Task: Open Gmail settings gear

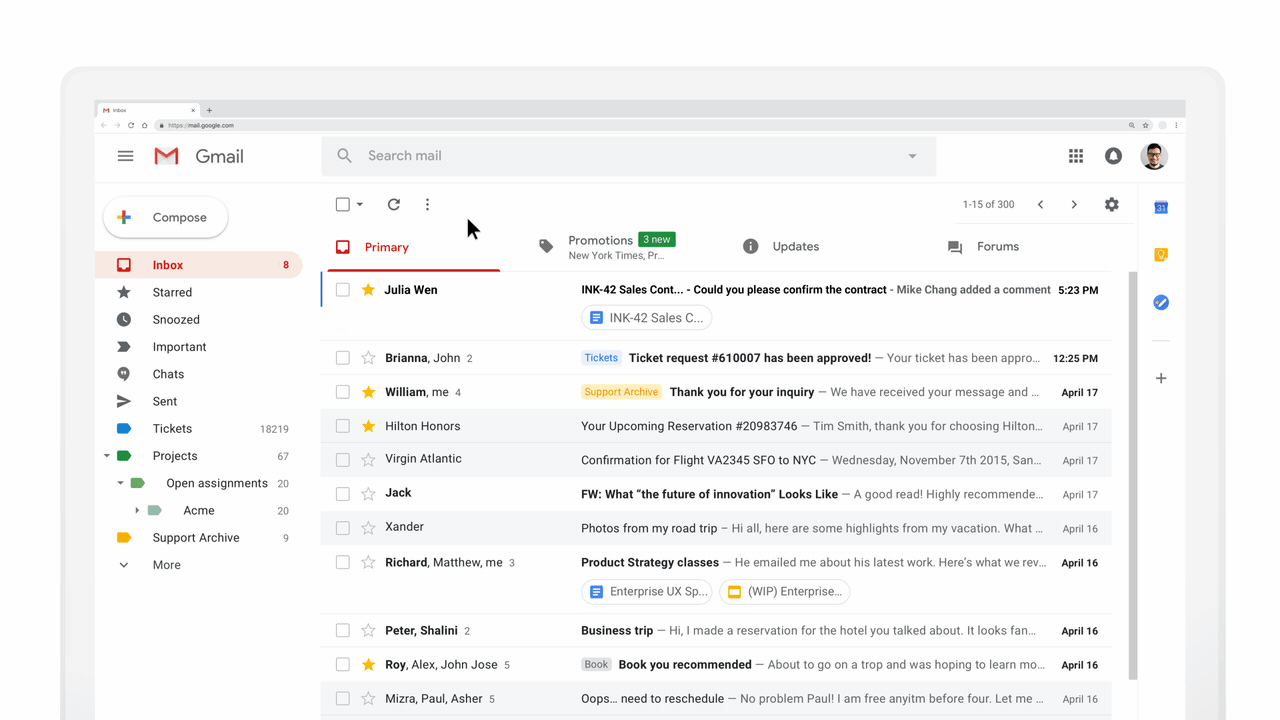Action: click(x=1111, y=204)
